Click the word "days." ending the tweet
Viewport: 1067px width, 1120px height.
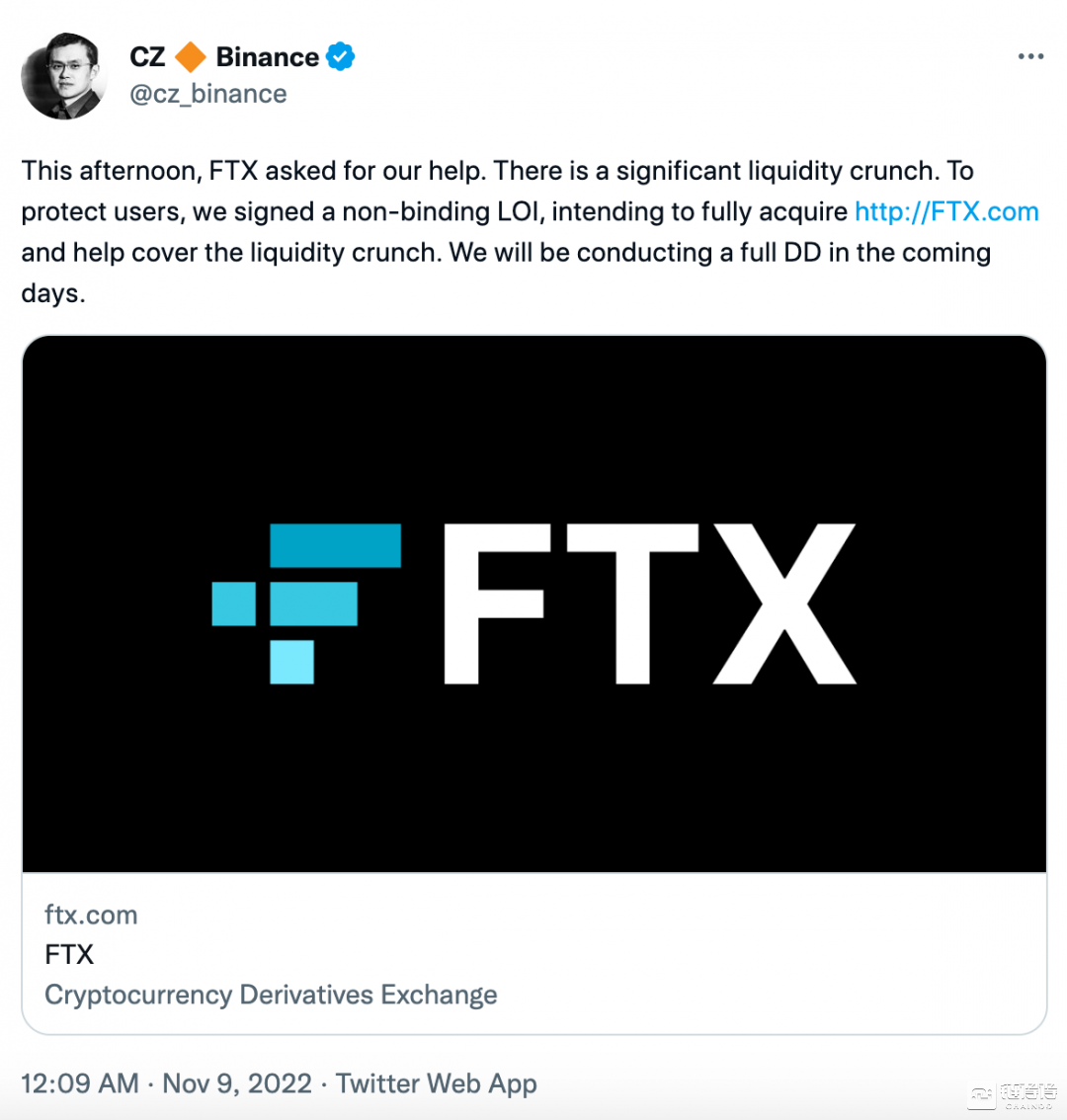[x=53, y=293]
